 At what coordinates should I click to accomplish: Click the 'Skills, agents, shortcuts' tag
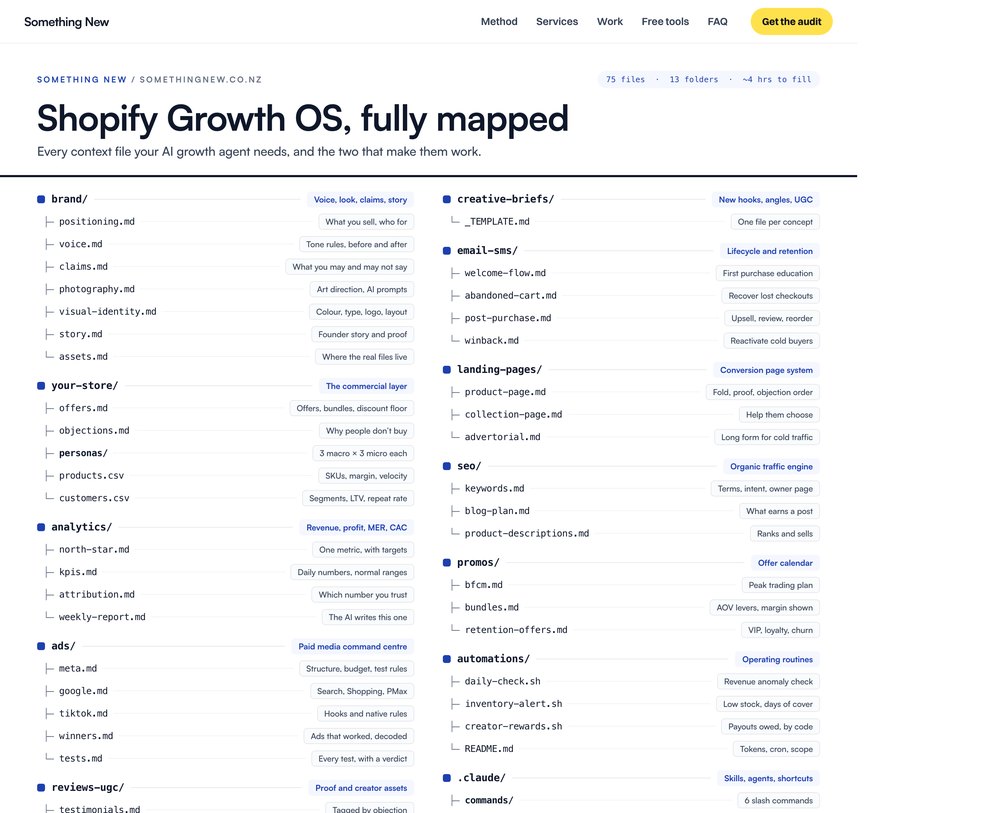[x=768, y=779]
